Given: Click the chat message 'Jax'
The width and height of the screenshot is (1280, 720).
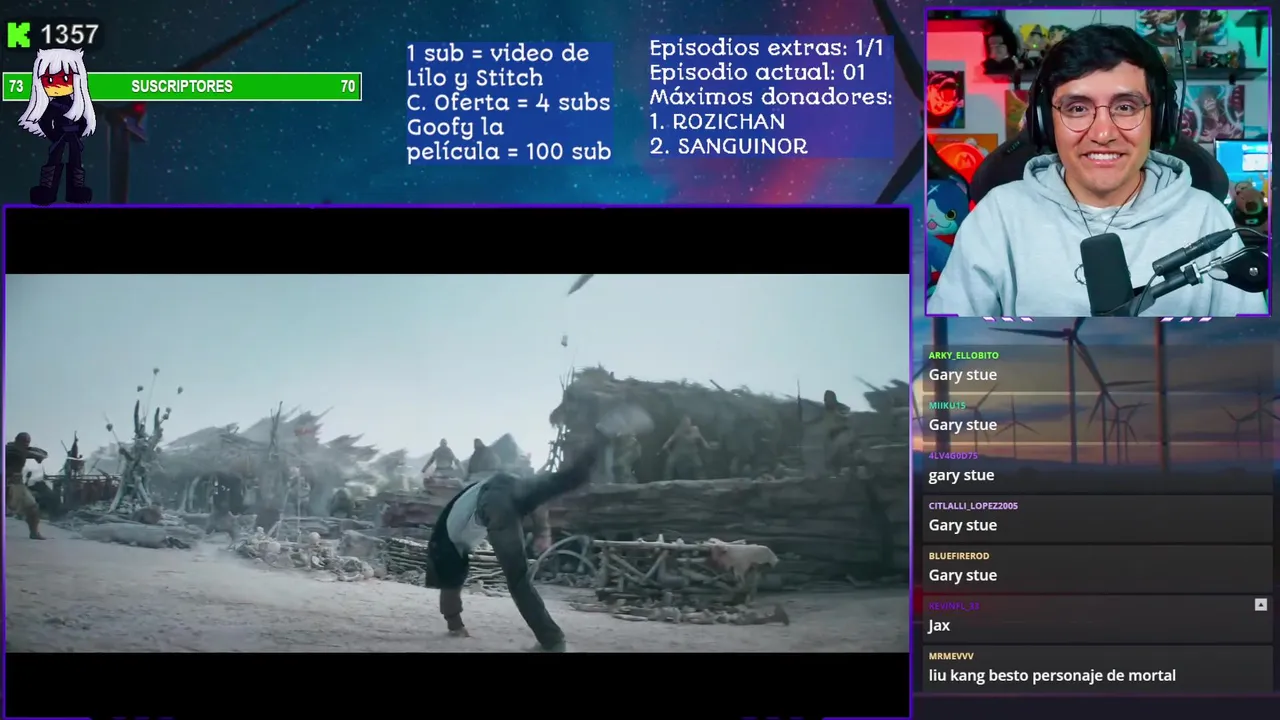Looking at the screenshot, I should [x=939, y=625].
